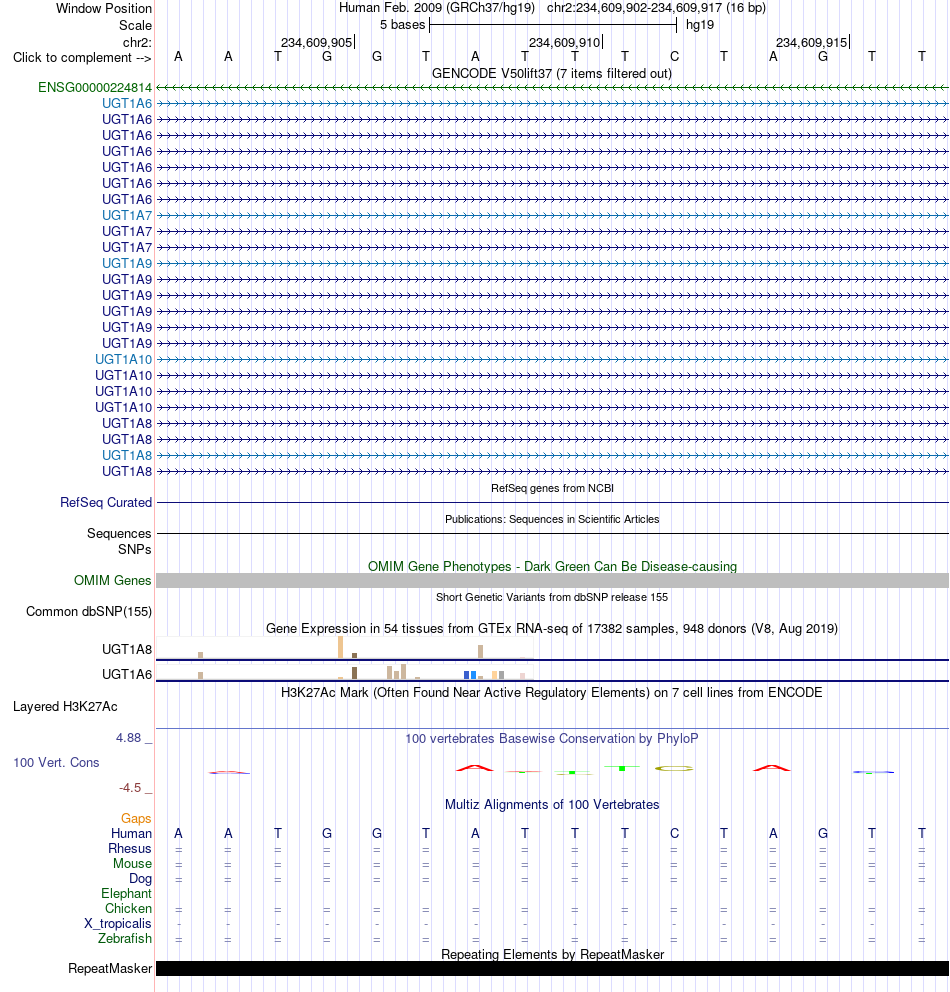Click the UGT1A6 GTEx expression bar chart
950x992 pixels.
pos(345,672)
